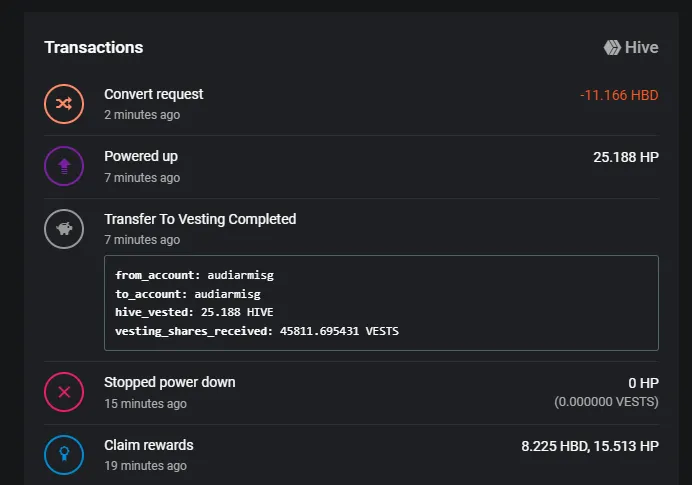Image resolution: width=692 pixels, height=485 pixels.
Task: Open the Convert request transaction
Action: (x=154, y=94)
